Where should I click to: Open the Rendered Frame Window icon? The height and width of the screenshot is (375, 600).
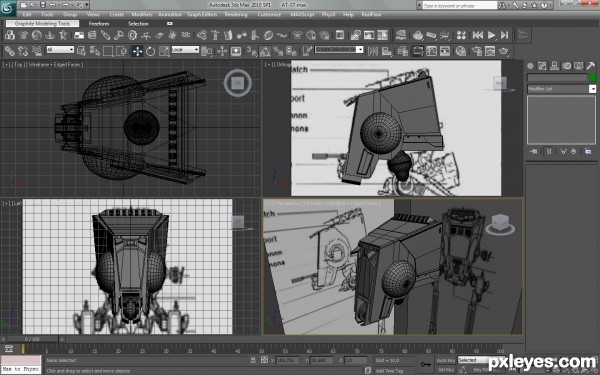pyautogui.click(x=490, y=51)
